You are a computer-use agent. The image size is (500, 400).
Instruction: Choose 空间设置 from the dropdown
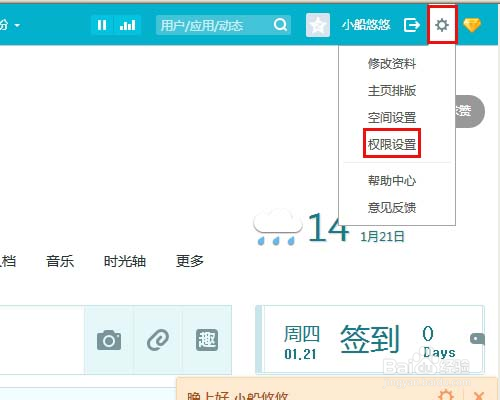pos(392,117)
